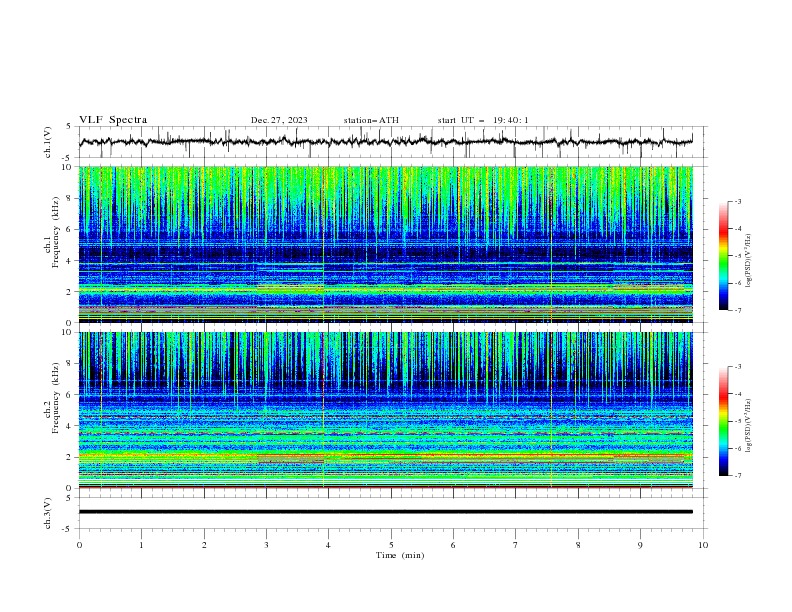Click the "-7" label on ch.1 colorbar
Screen dimensions: 792x612
[x=737, y=310]
